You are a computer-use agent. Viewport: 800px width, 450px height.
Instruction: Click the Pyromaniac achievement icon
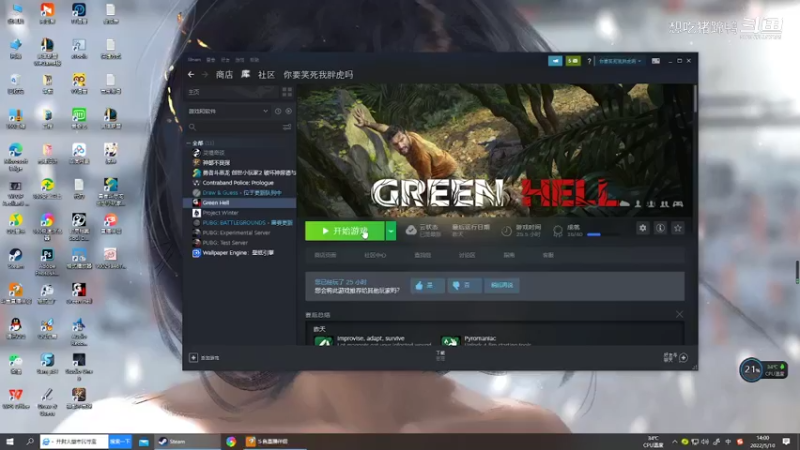point(451,341)
